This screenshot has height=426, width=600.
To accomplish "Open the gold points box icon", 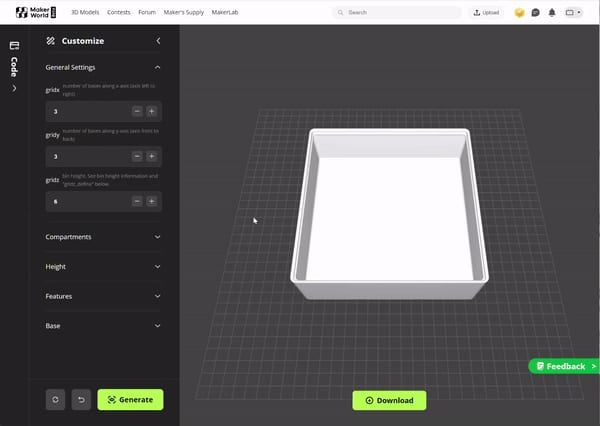I will click(x=519, y=13).
